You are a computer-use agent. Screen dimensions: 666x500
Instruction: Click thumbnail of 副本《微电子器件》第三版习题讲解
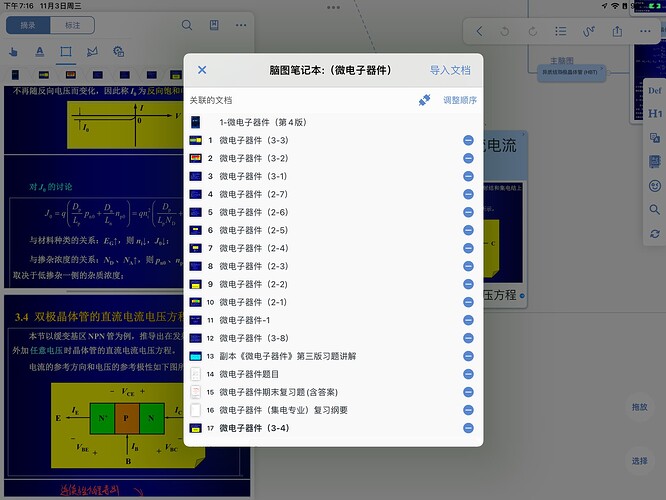[195, 356]
